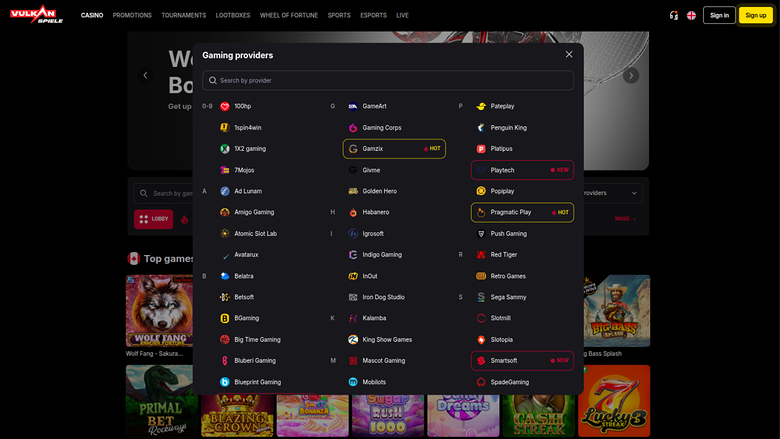Choose the Gamzix hot provider
Viewport: 780px width, 439px height.
pyautogui.click(x=394, y=149)
